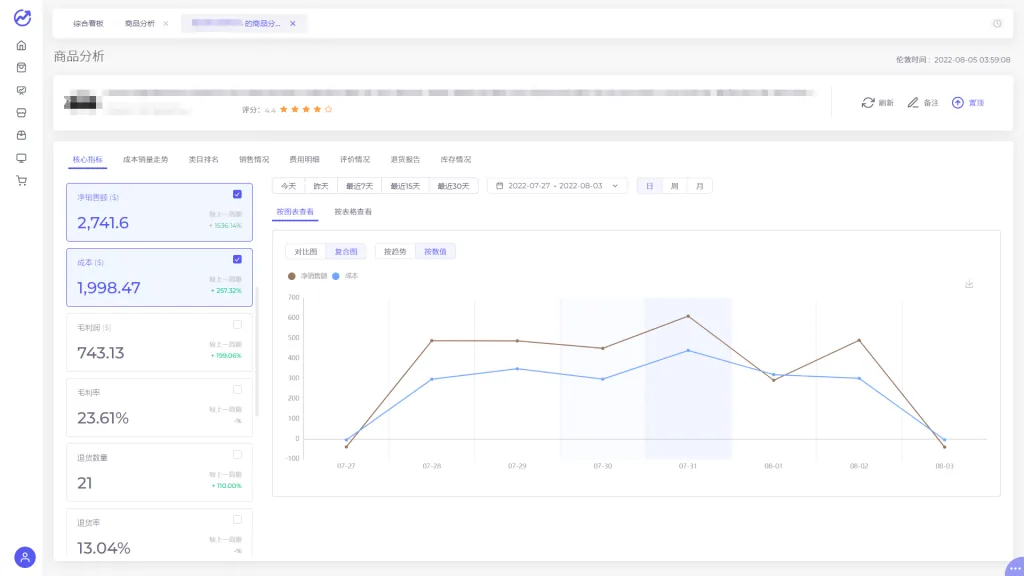This screenshot has height=576, width=1024.
Task: Click the product thumbnail image
Action: point(81,102)
